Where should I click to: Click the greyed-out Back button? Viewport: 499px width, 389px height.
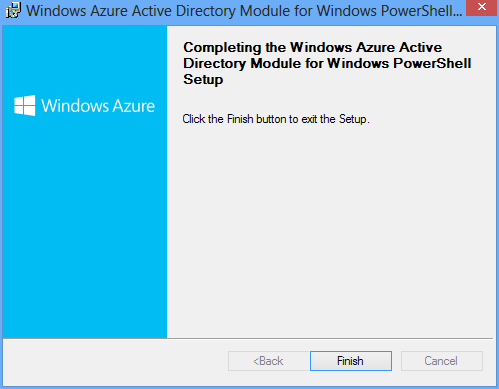tap(269, 361)
